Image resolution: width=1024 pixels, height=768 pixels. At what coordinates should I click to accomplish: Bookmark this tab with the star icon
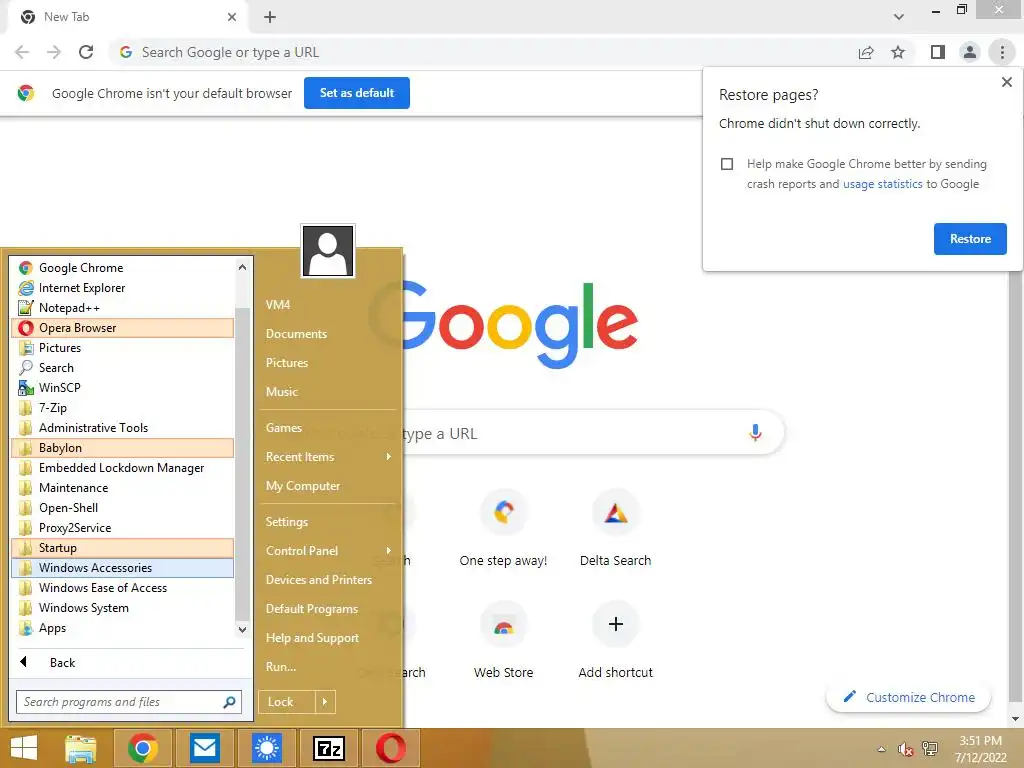point(898,52)
